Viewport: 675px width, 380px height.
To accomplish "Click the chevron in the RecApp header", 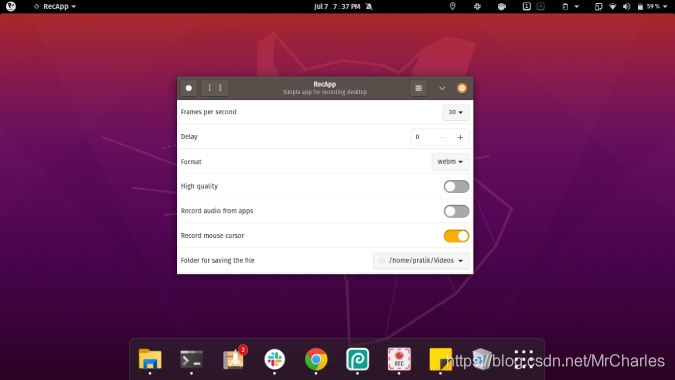I will point(442,88).
